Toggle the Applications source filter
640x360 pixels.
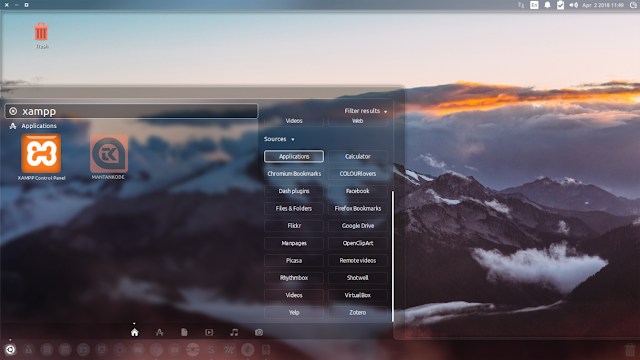click(294, 156)
